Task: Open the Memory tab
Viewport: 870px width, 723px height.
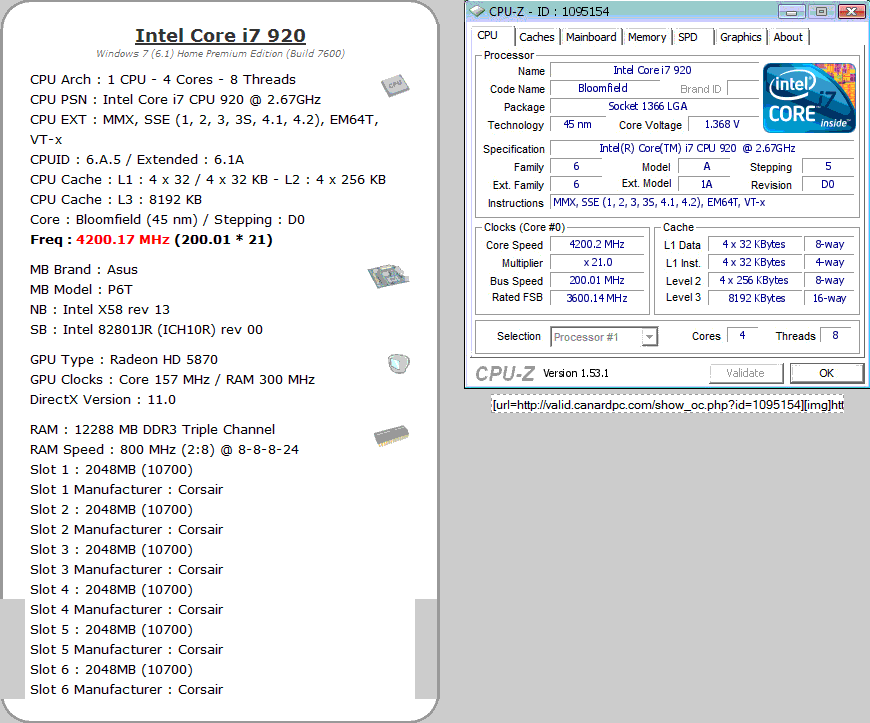Action: tap(647, 37)
